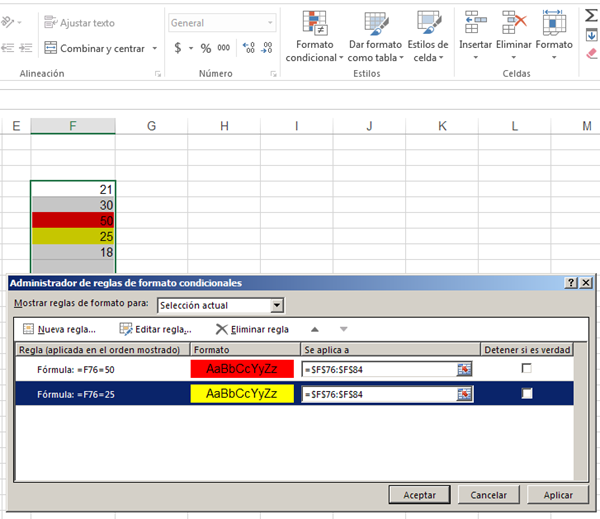Image resolution: width=600 pixels, height=519 pixels.
Task: Click the red format preview swatch
Action: pyautogui.click(x=244, y=369)
